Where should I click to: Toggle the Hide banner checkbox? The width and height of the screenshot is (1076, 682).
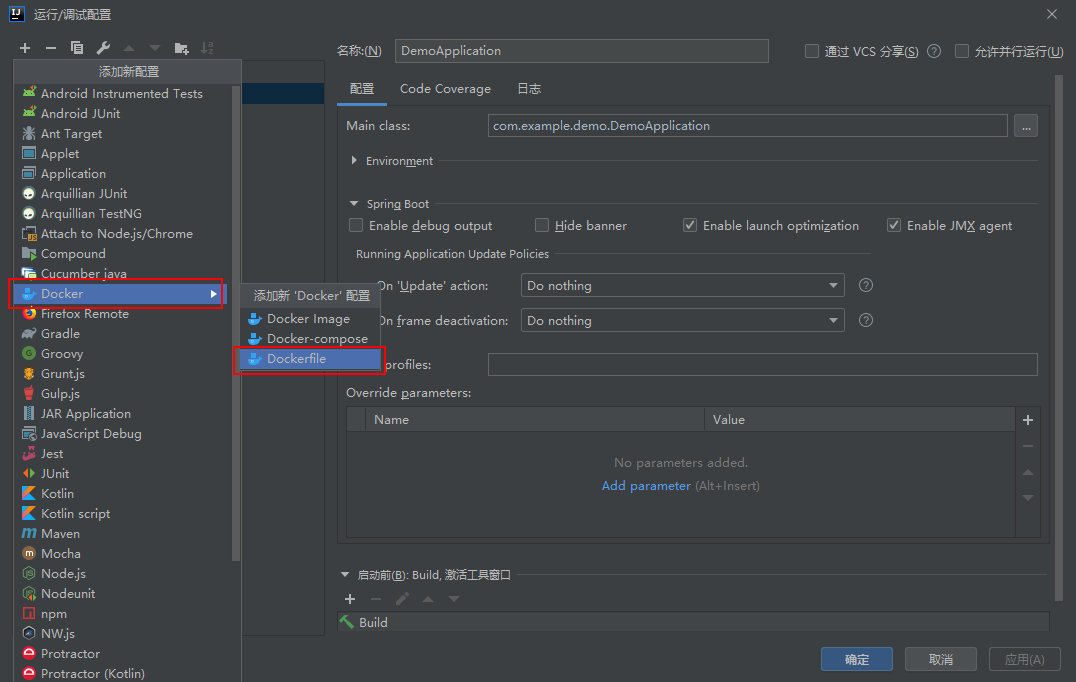point(542,226)
